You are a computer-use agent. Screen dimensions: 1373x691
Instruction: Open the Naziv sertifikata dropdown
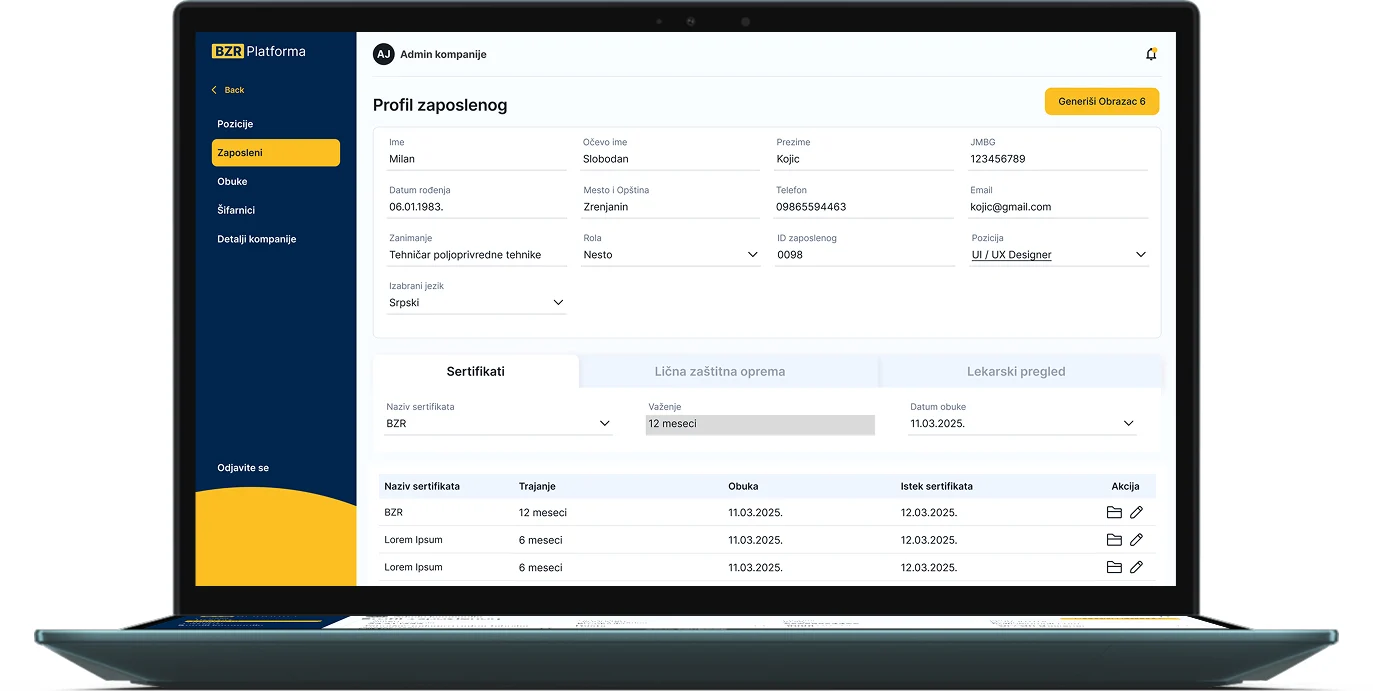pyautogui.click(x=604, y=424)
